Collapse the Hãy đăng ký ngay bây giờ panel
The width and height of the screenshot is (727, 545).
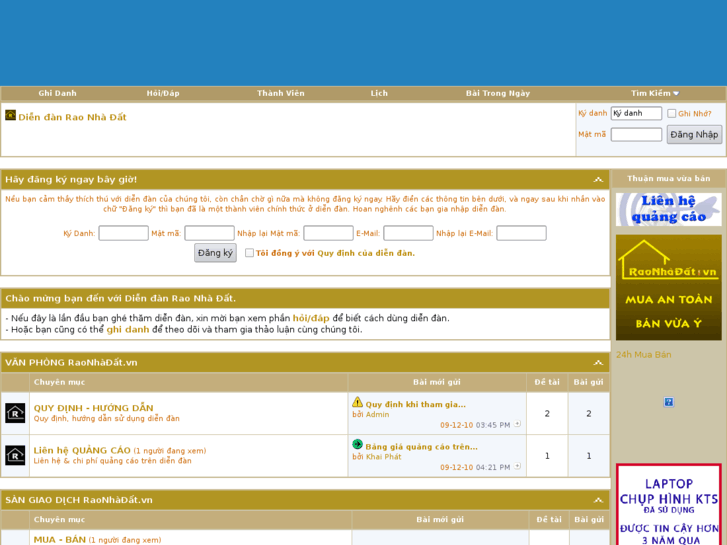coord(598,180)
